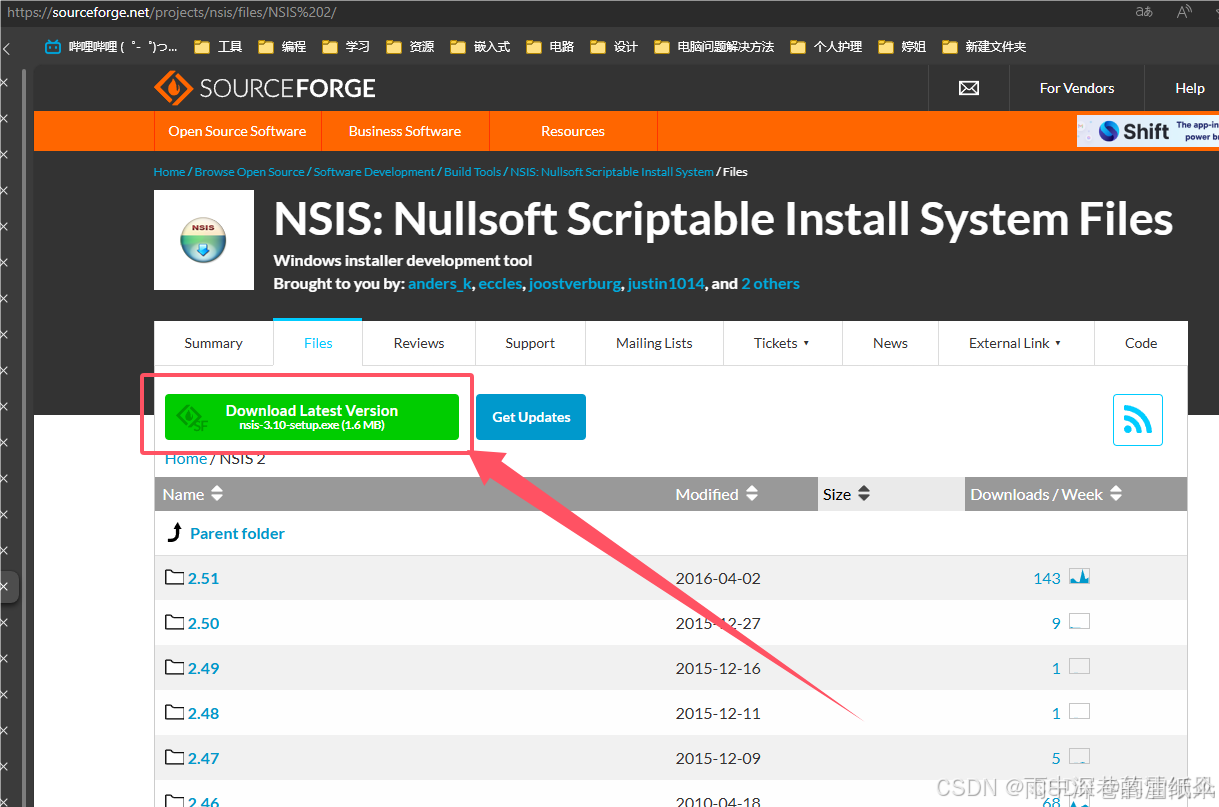
Task: Open the Code tab
Action: pos(1141,343)
